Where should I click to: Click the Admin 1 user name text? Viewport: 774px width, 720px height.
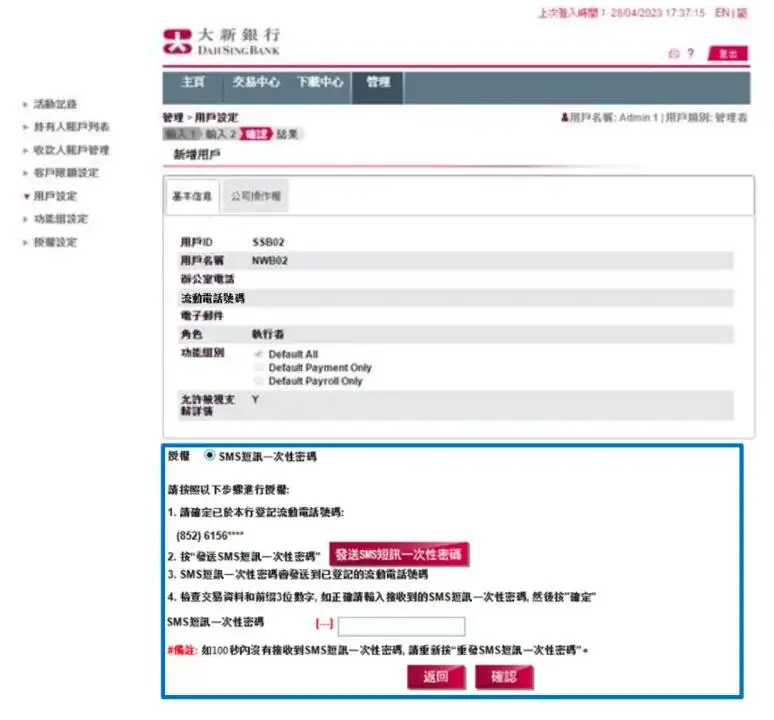pos(638,117)
